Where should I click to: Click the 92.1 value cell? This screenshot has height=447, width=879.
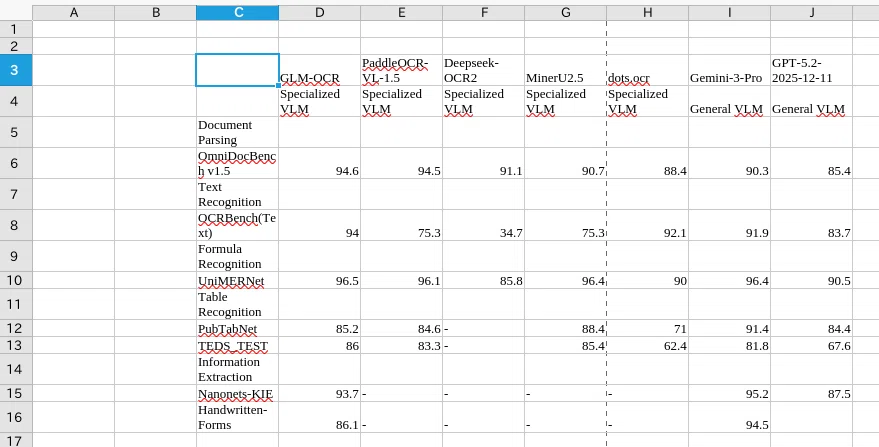(x=647, y=225)
